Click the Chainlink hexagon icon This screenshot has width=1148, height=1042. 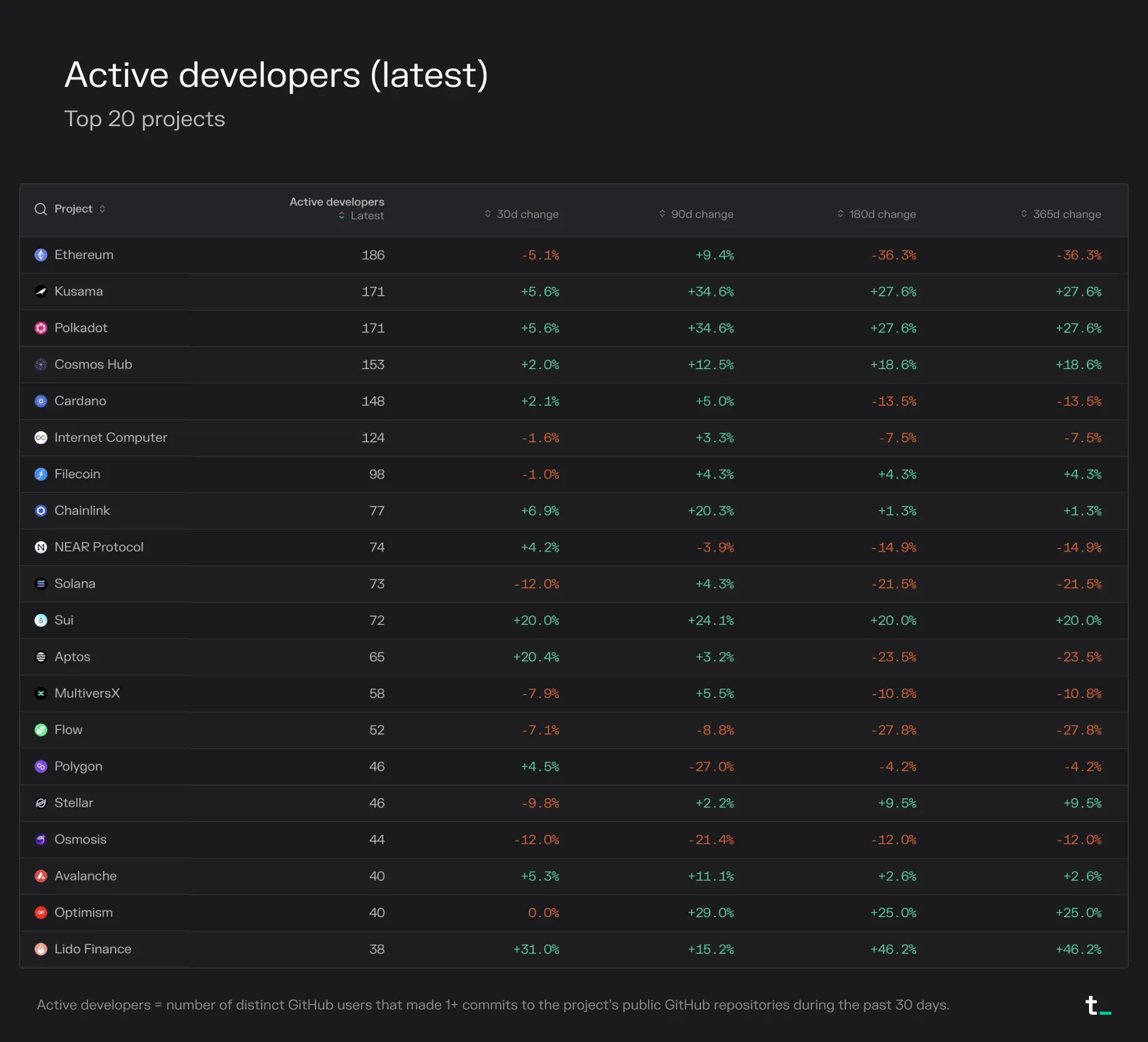coord(41,511)
